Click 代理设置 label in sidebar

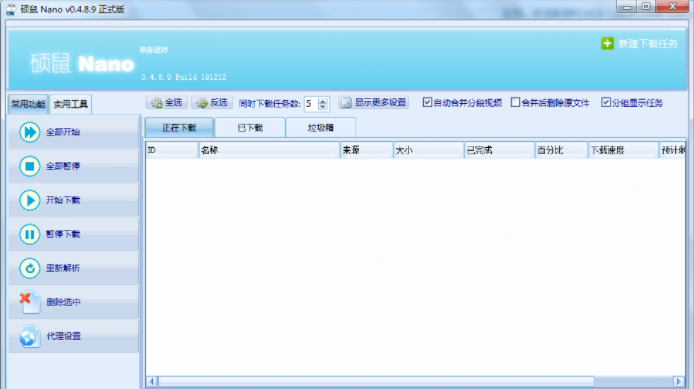(x=64, y=336)
